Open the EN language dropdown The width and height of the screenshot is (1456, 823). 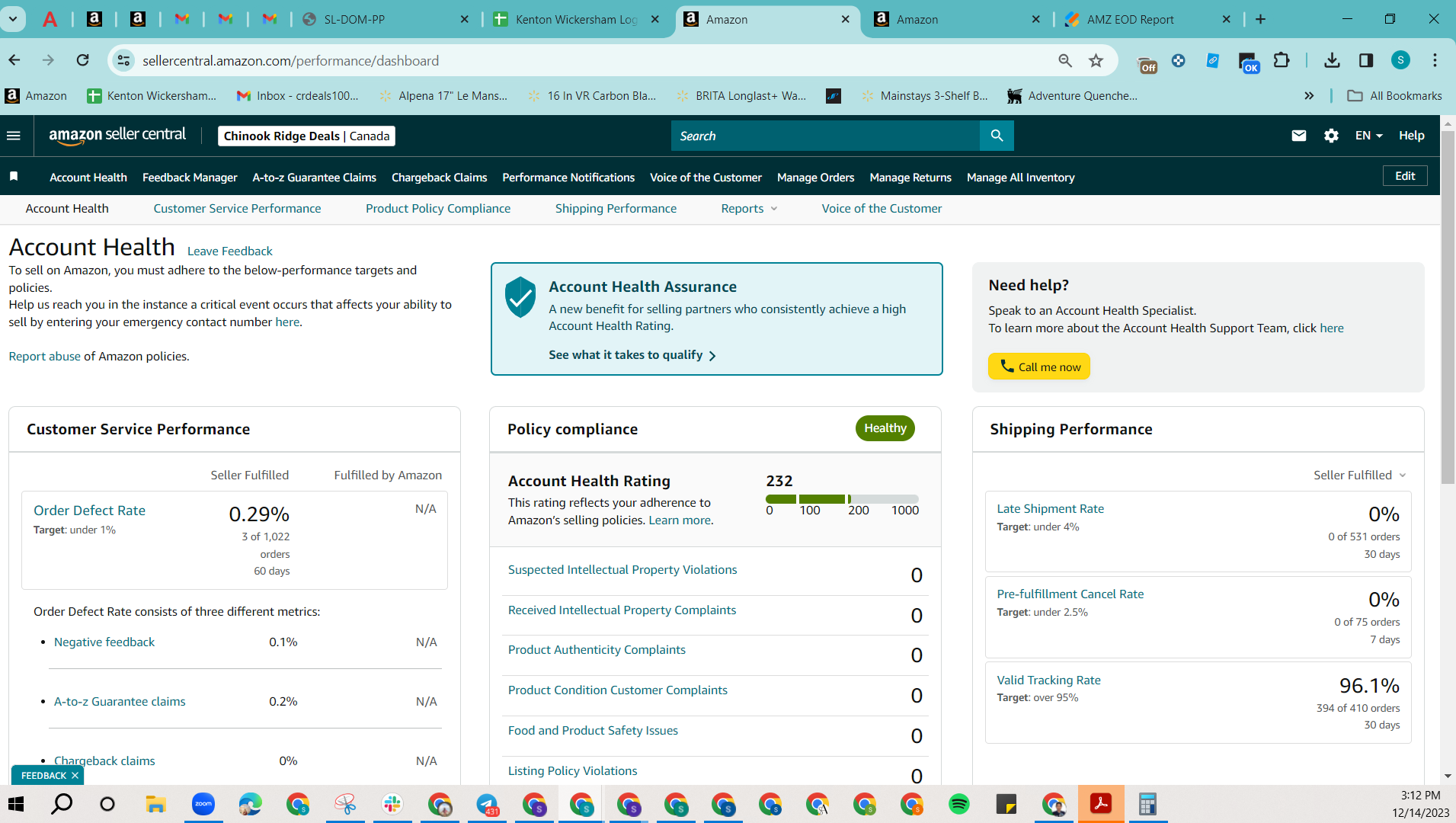pos(1368,136)
